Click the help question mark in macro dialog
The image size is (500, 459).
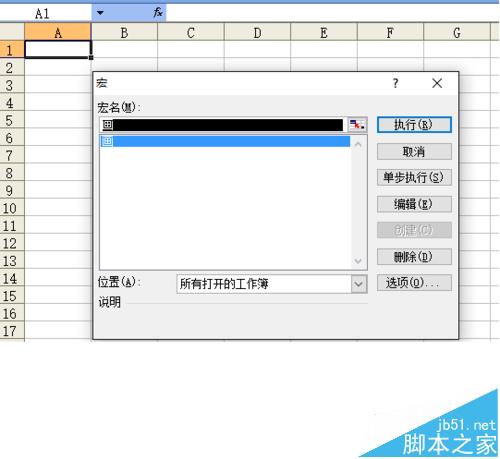(395, 83)
